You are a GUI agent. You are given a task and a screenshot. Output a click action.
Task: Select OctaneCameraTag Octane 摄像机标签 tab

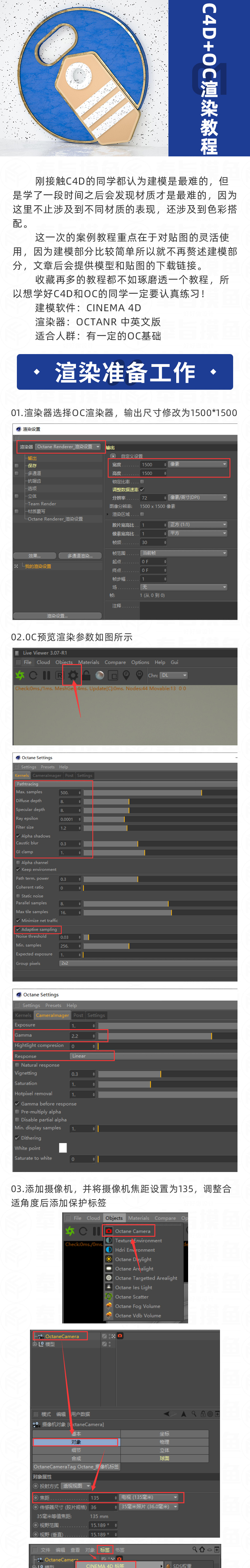tap(77, 1467)
